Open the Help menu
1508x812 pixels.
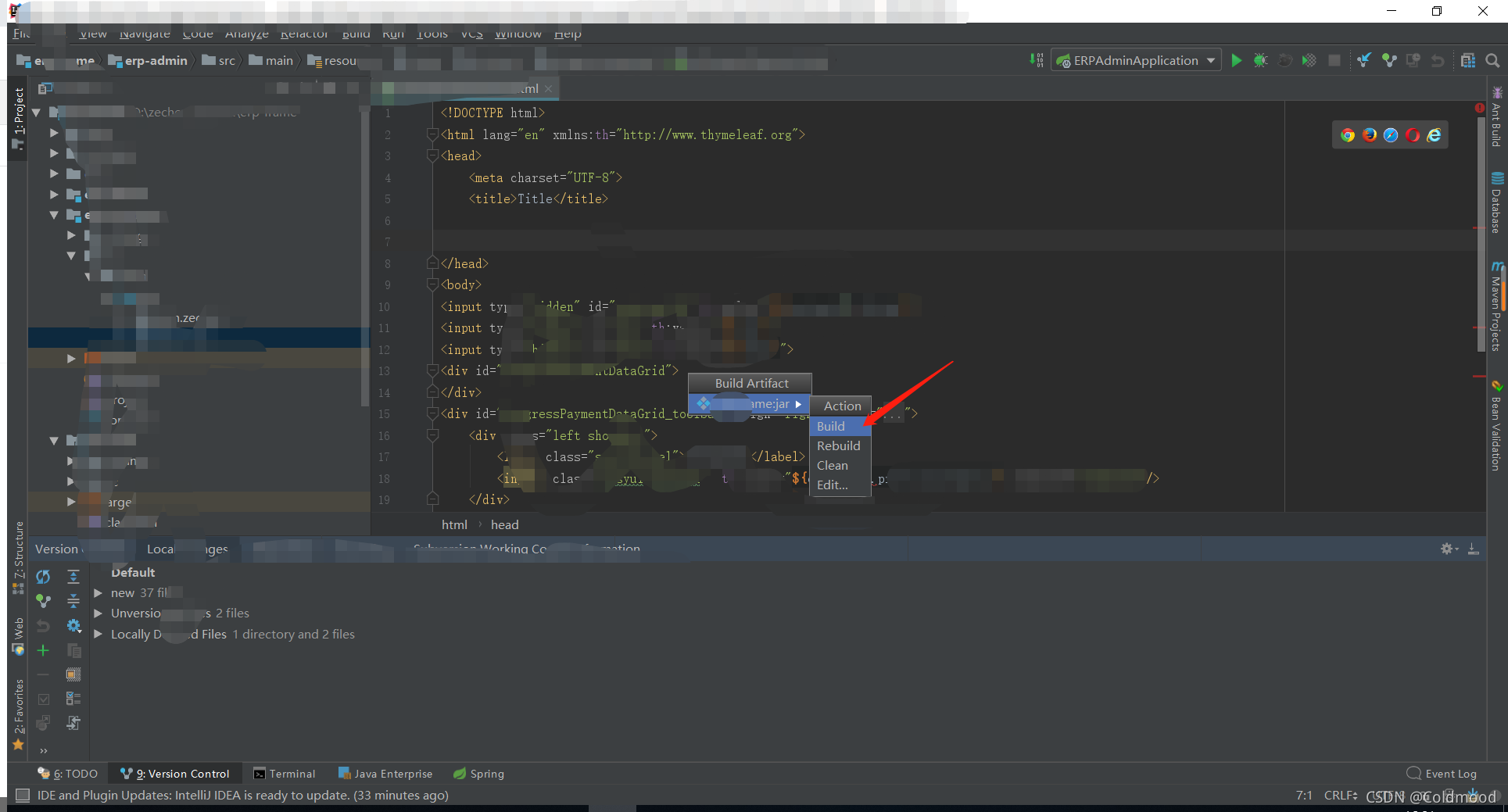568,34
